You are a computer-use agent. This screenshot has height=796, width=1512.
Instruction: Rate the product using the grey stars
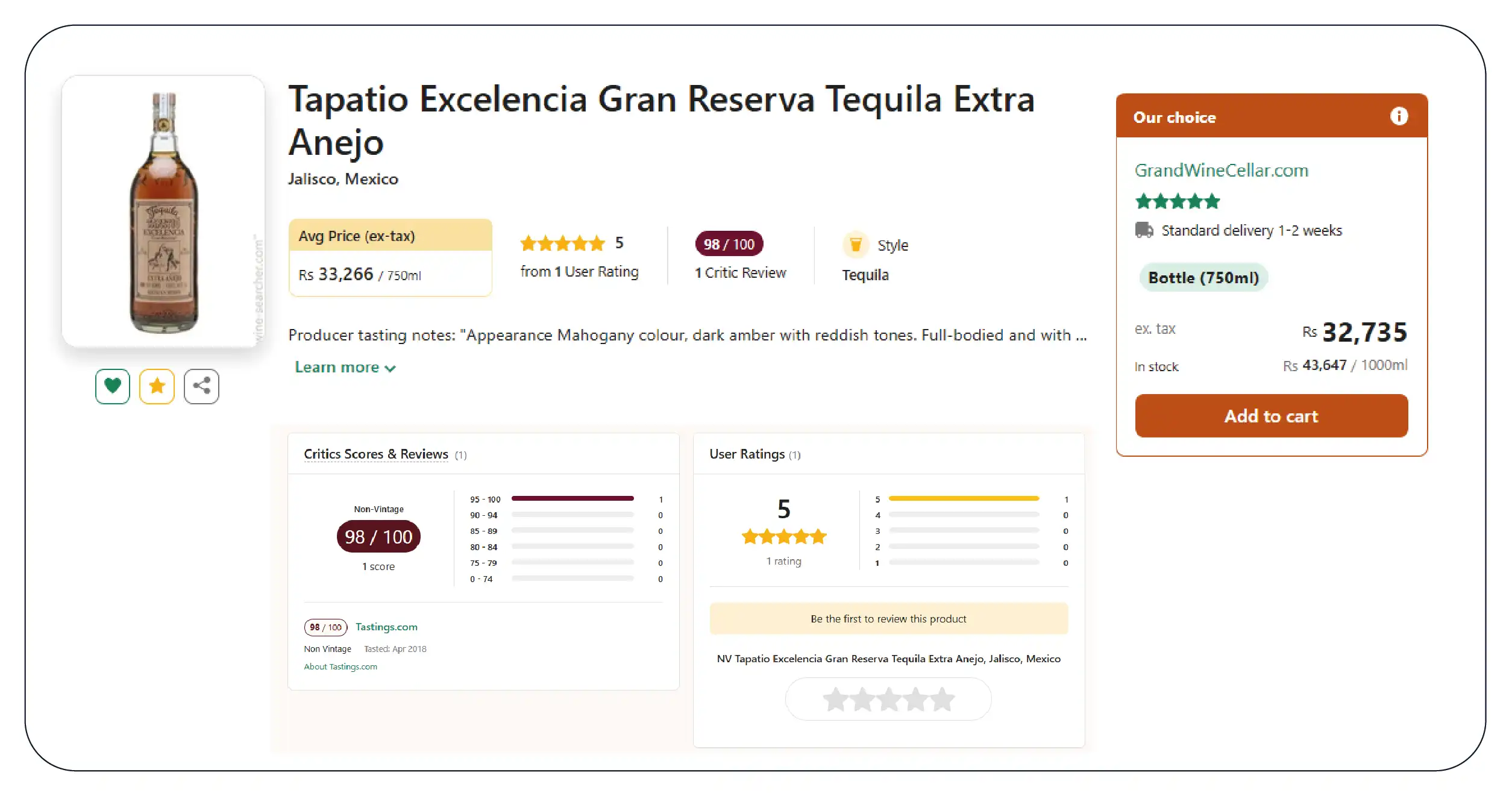(x=888, y=700)
